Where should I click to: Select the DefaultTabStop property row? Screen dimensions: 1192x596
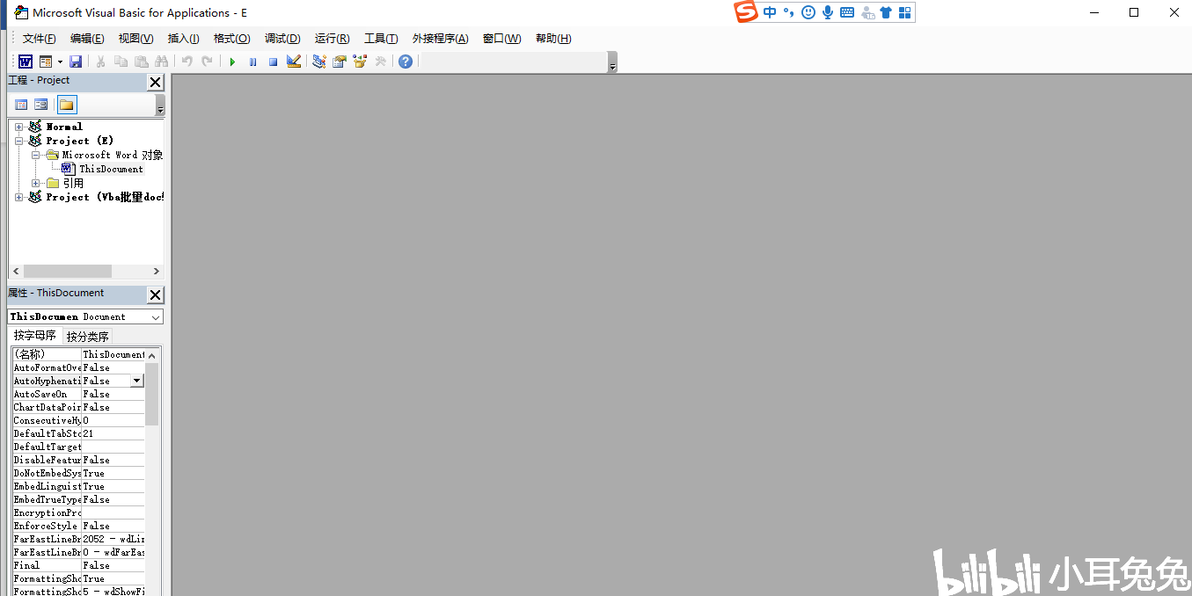(78, 433)
